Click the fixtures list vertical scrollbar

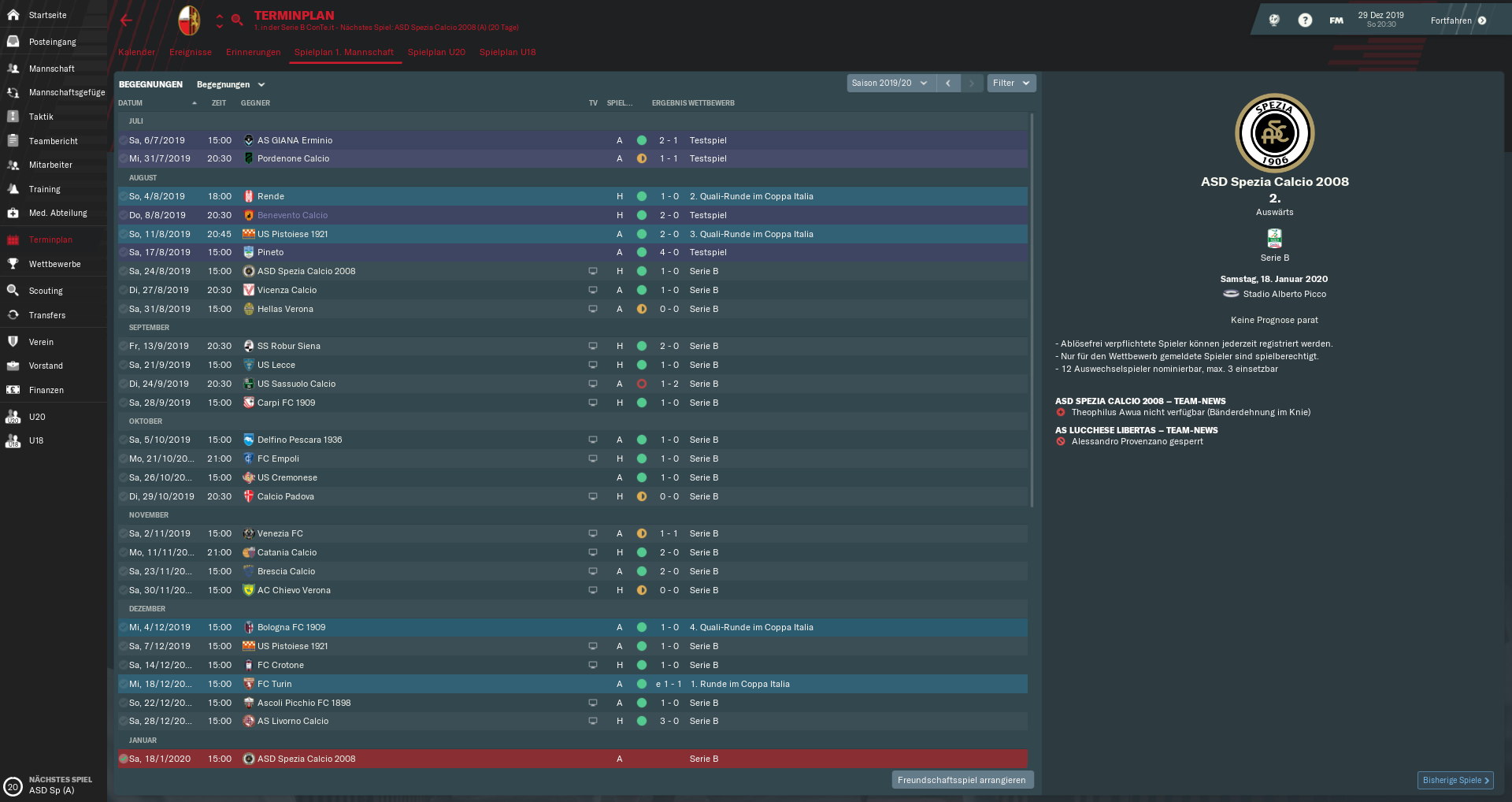[x=1032, y=310]
